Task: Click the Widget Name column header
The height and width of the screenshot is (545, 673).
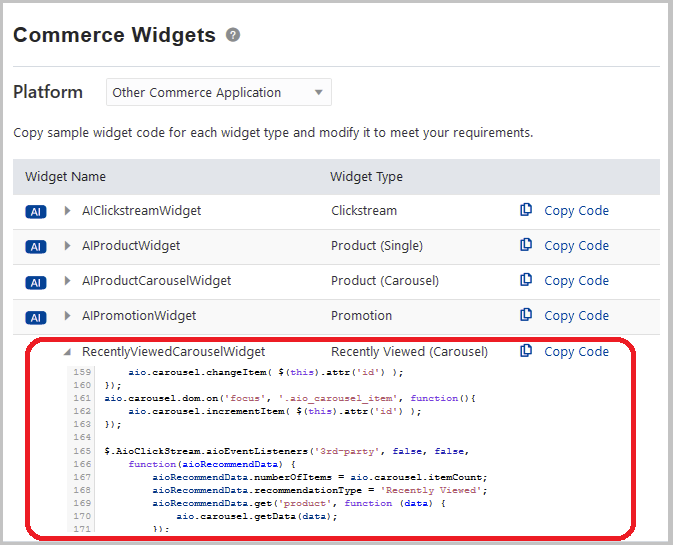Action: (65, 177)
